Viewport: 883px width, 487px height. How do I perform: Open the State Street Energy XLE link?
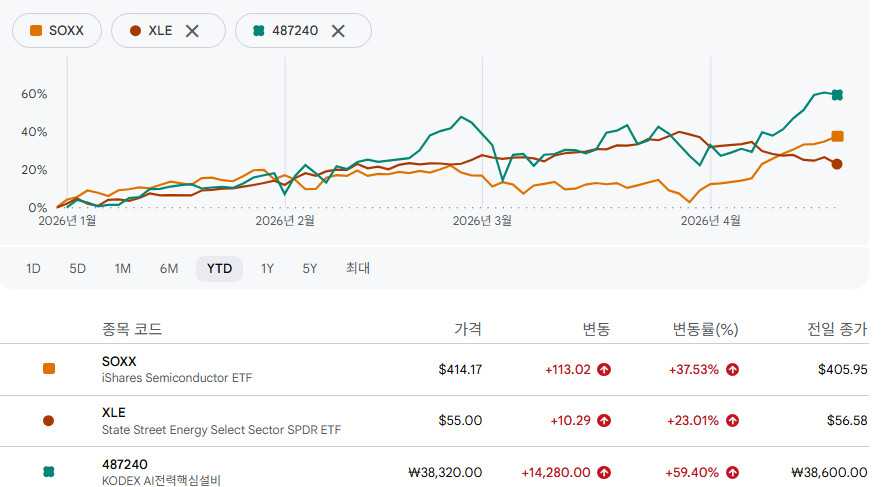[x=221, y=430]
